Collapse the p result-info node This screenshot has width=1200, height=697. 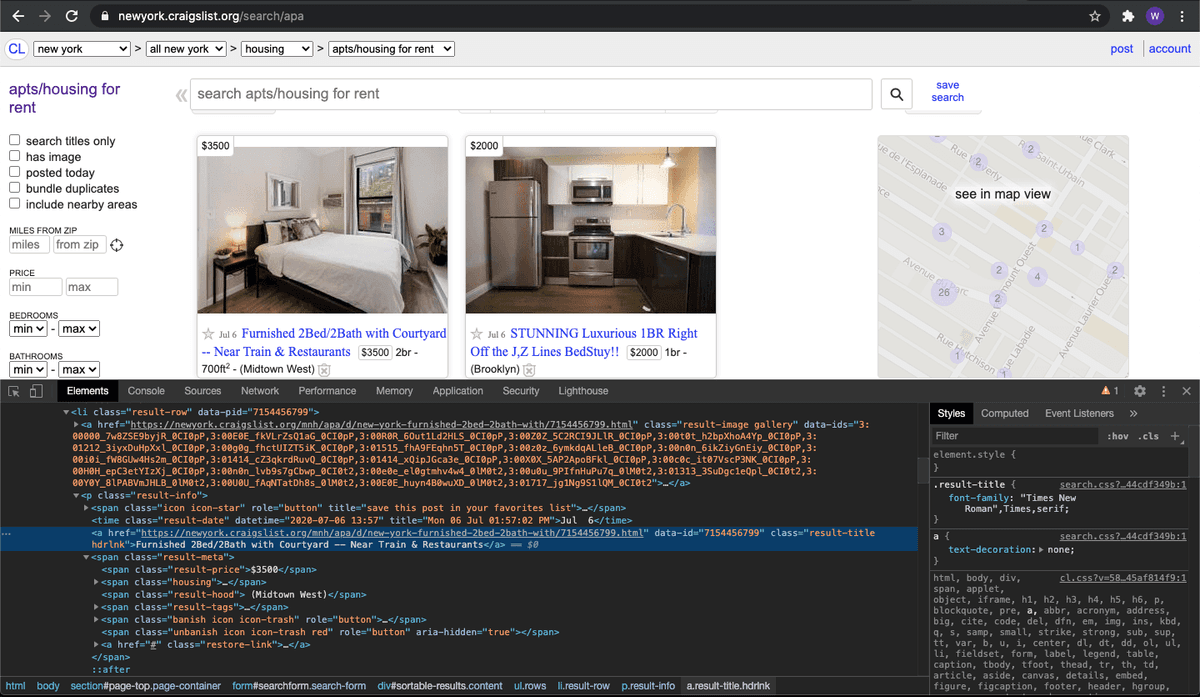pos(76,495)
